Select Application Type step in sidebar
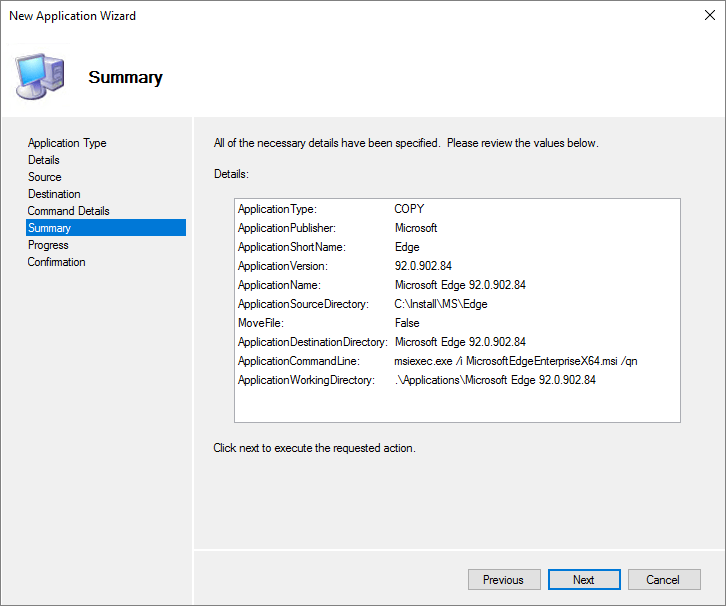 coord(67,143)
